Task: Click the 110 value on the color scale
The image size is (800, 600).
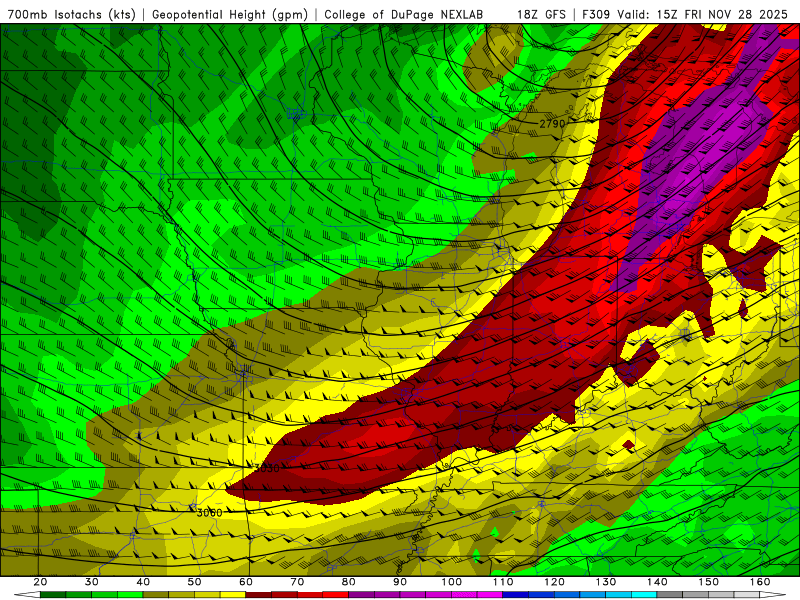Action: [503, 582]
